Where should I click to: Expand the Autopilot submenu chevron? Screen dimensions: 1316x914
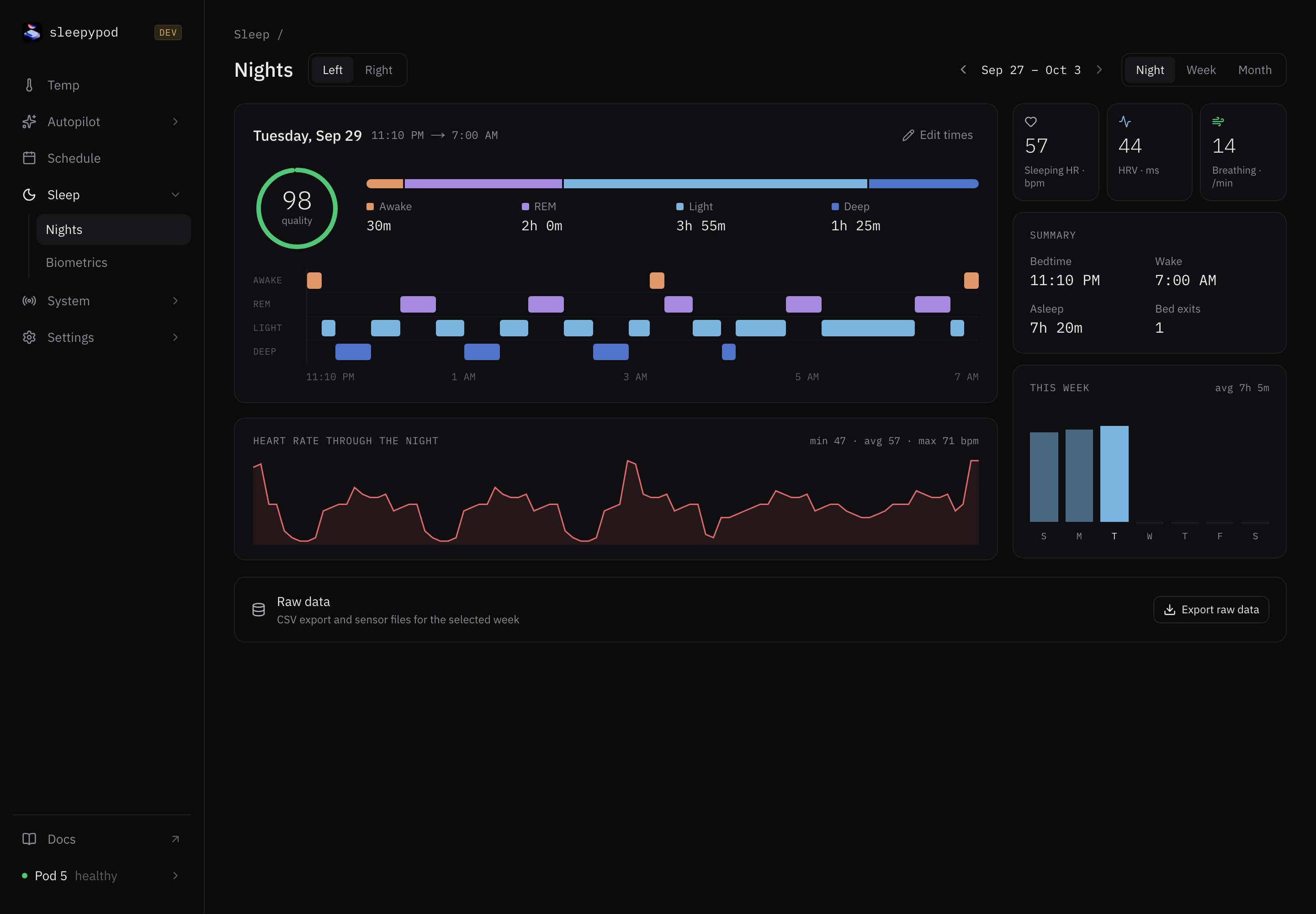(x=175, y=122)
